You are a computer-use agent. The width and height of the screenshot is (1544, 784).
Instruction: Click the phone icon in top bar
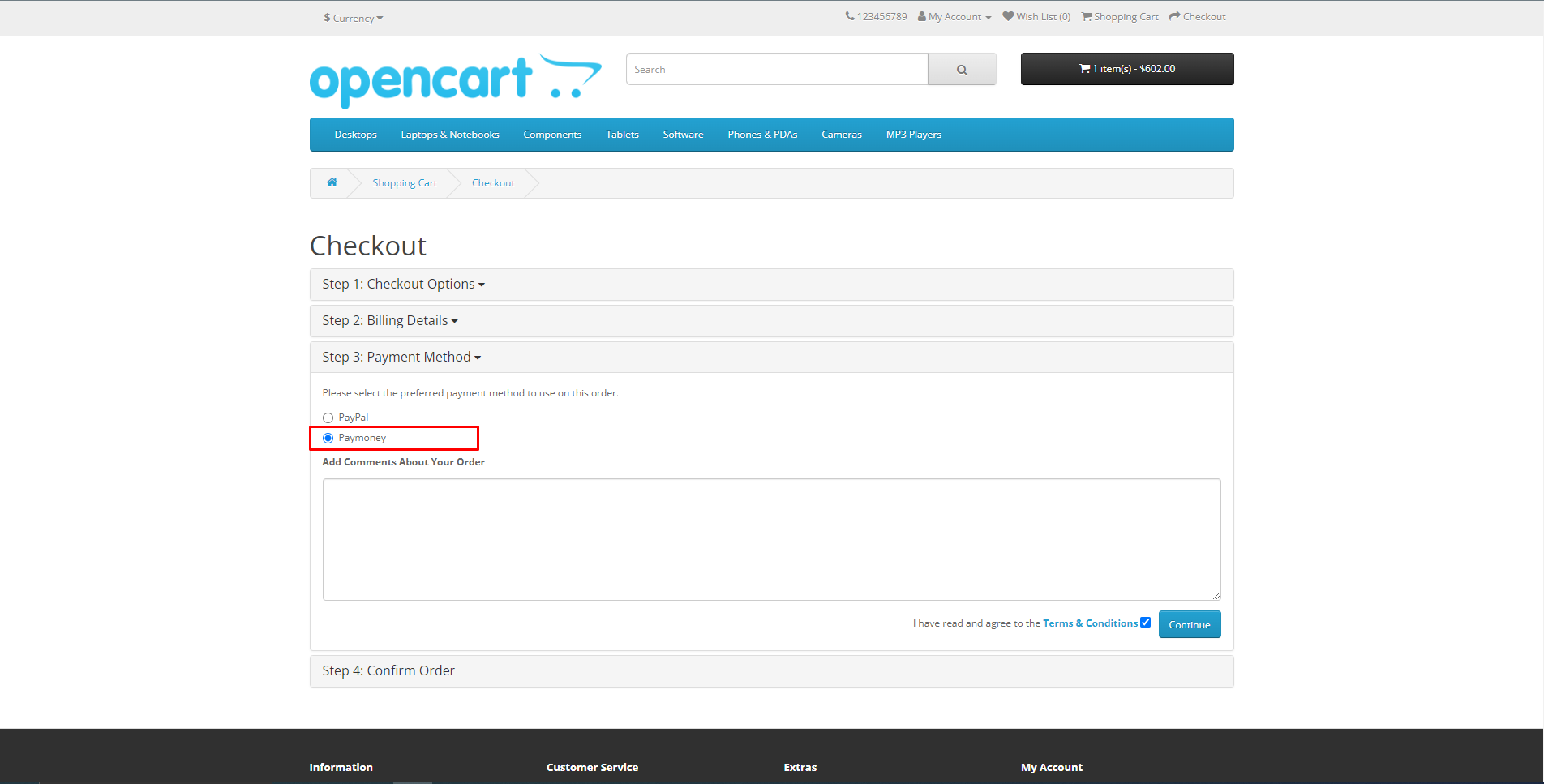click(x=849, y=16)
